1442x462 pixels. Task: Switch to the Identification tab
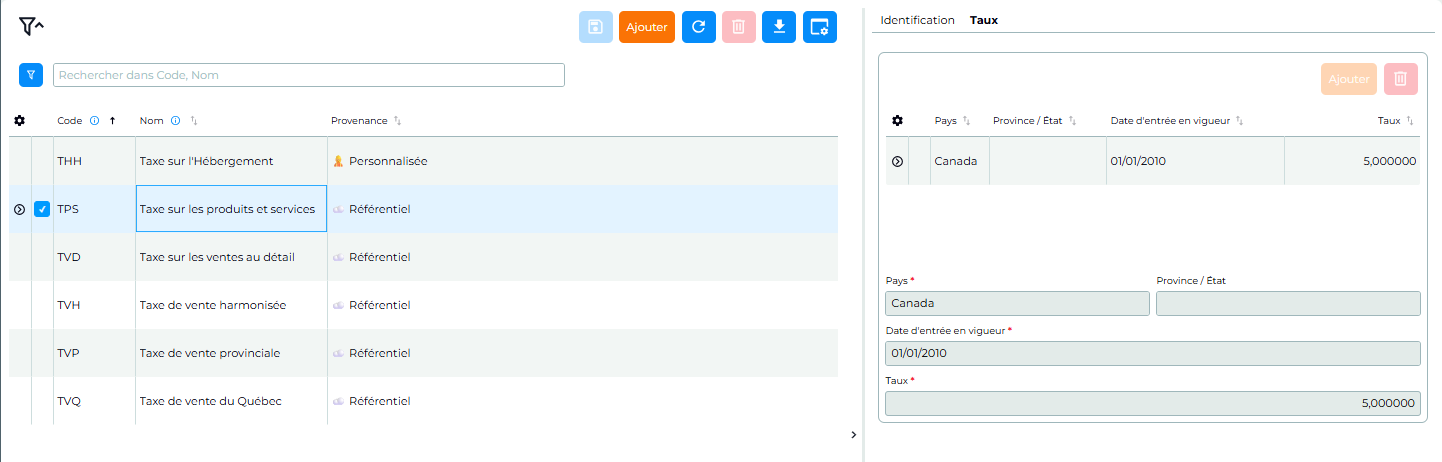tap(917, 20)
